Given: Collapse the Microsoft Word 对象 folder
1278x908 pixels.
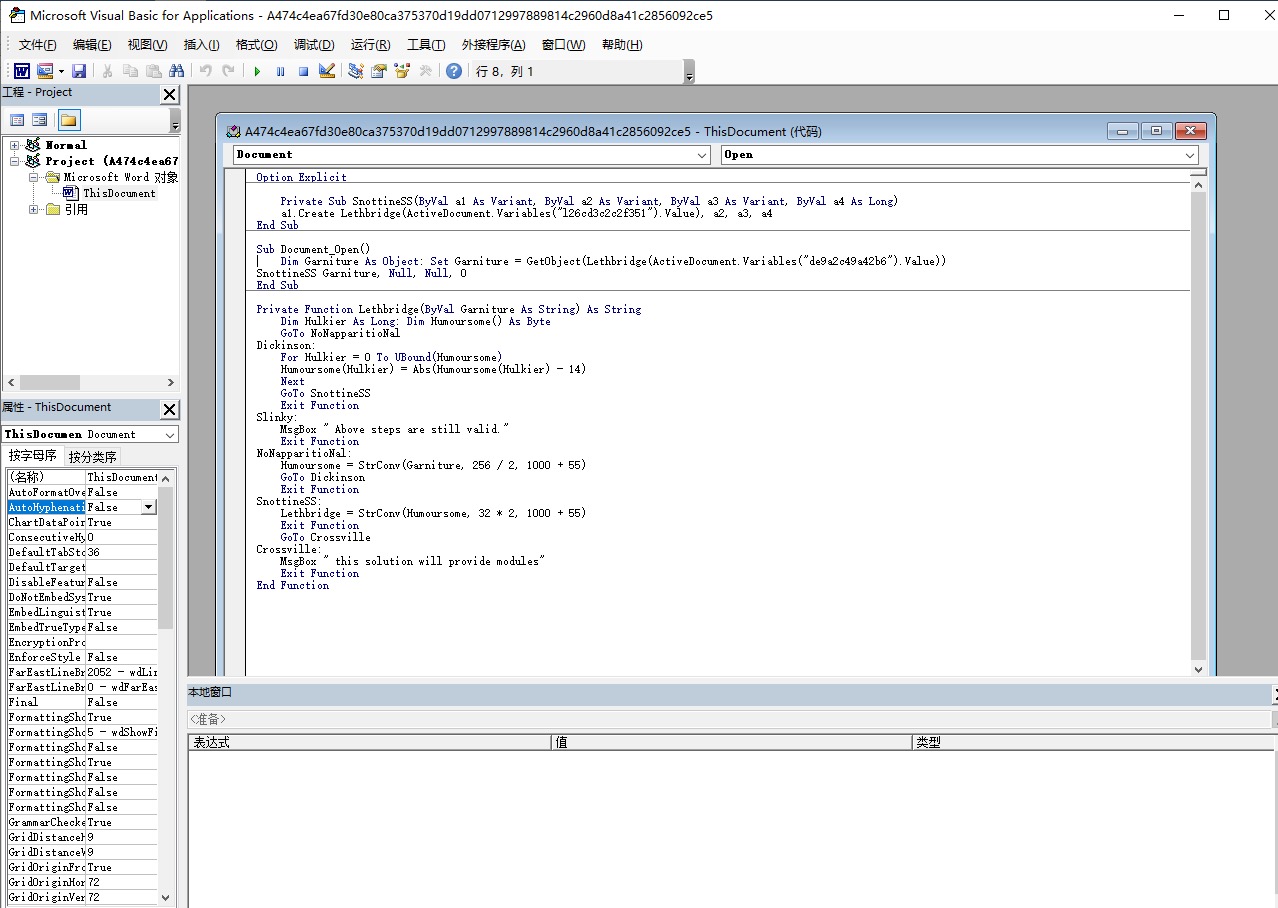Looking at the screenshot, I should (x=33, y=177).
